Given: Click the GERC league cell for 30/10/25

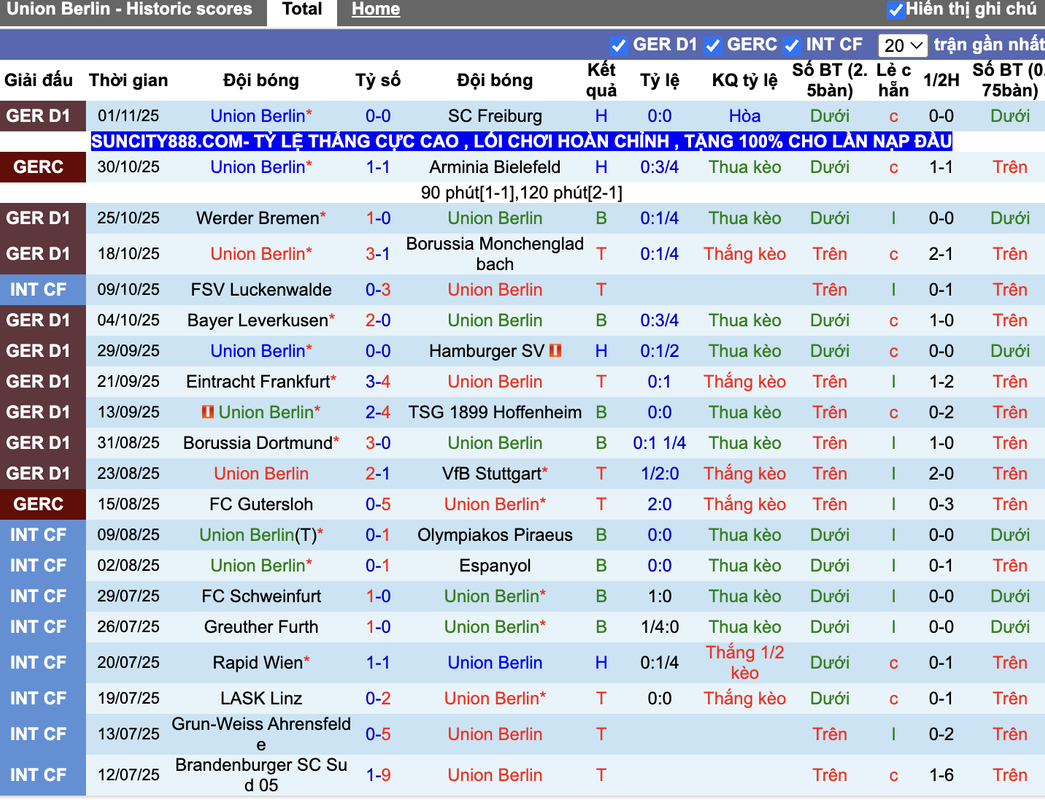Looking at the screenshot, I should tap(43, 167).
